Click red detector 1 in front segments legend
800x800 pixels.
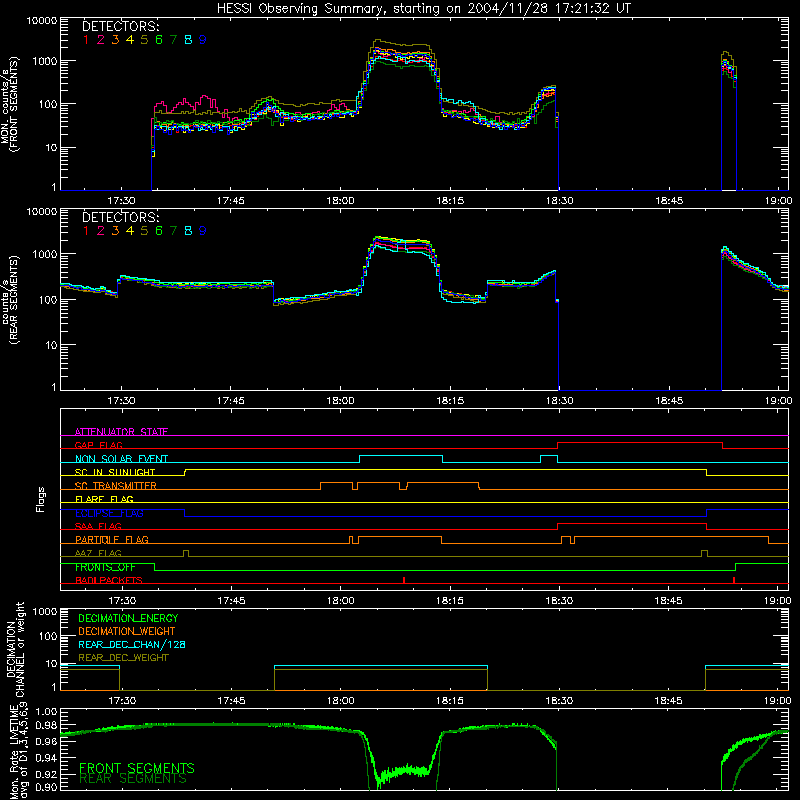(86, 40)
